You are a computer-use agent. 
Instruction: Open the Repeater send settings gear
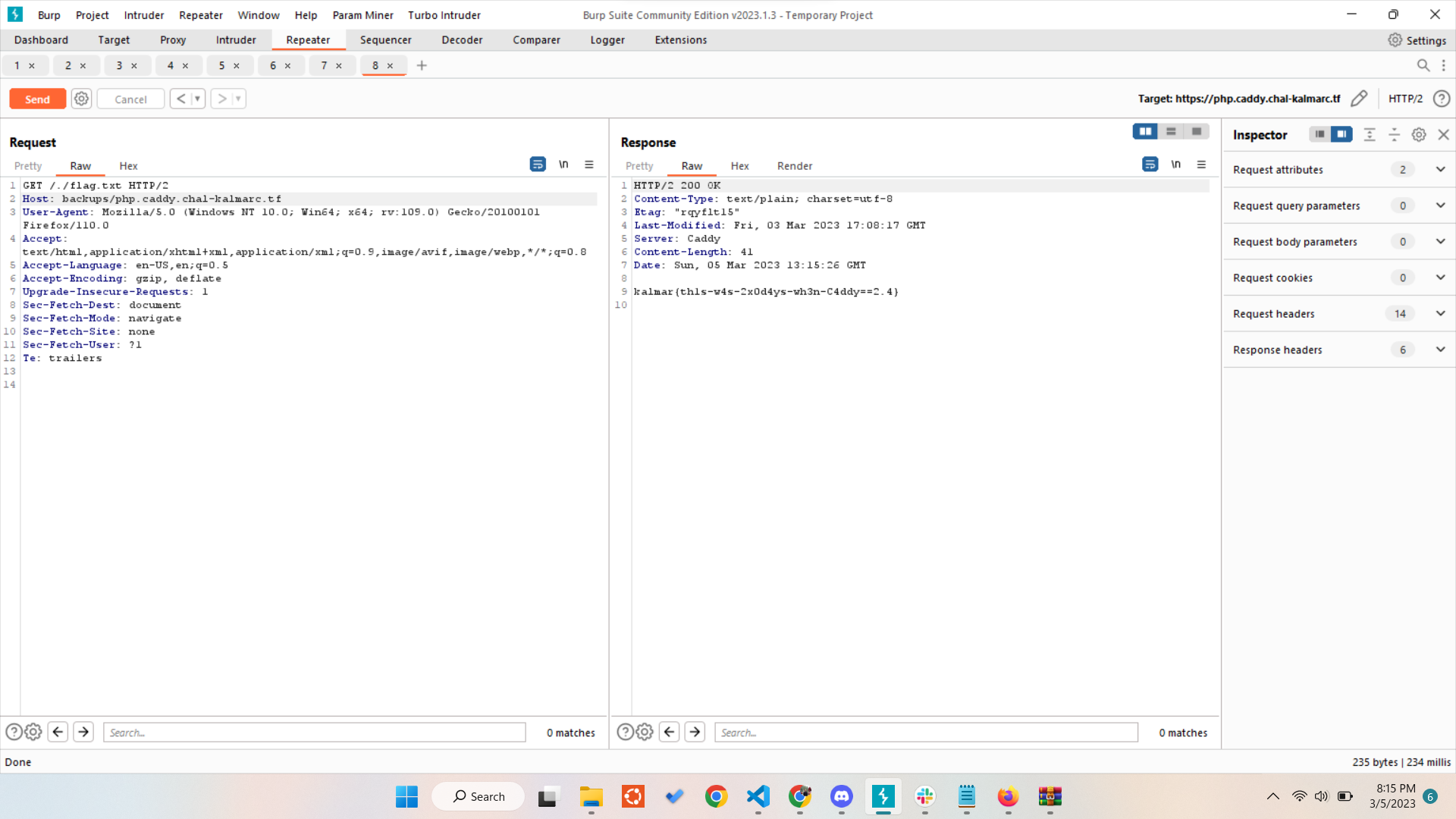coord(82,99)
